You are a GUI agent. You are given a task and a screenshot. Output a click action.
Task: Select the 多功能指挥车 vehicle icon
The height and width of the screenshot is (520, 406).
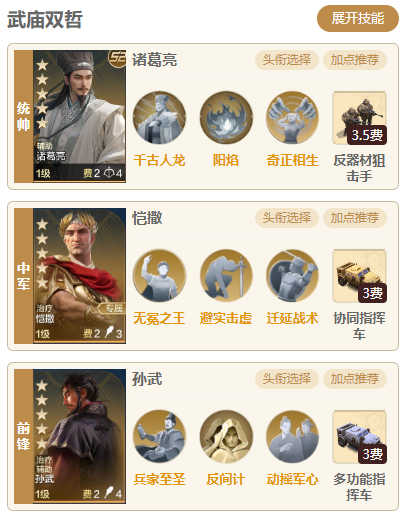(x=359, y=437)
